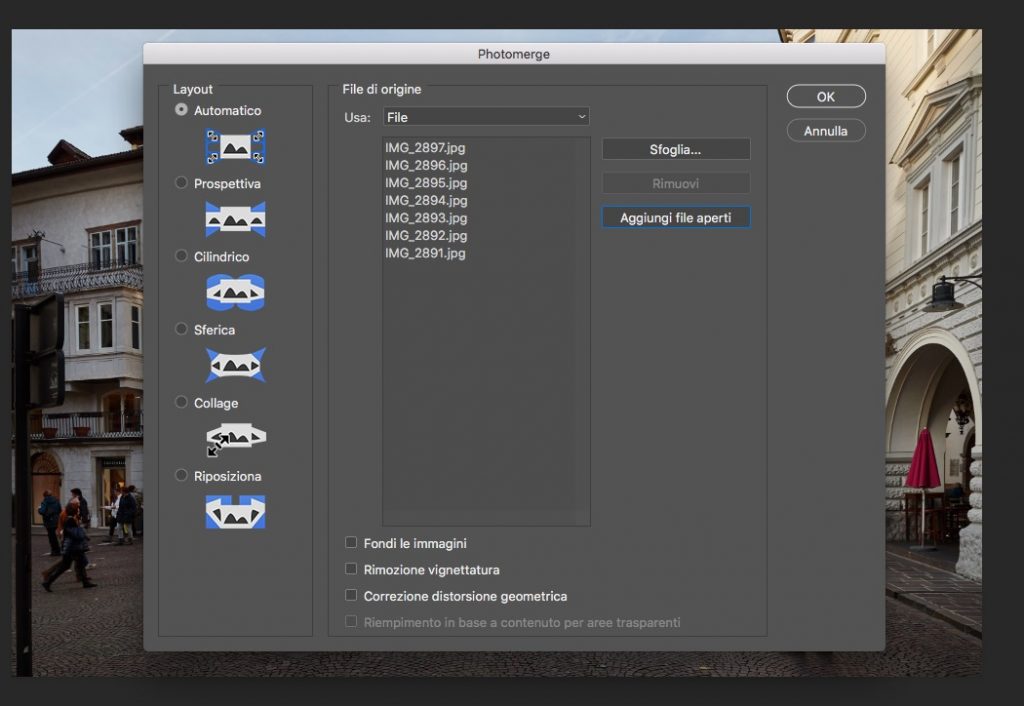Confirm Photomerge with the OK button

click(826, 97)
